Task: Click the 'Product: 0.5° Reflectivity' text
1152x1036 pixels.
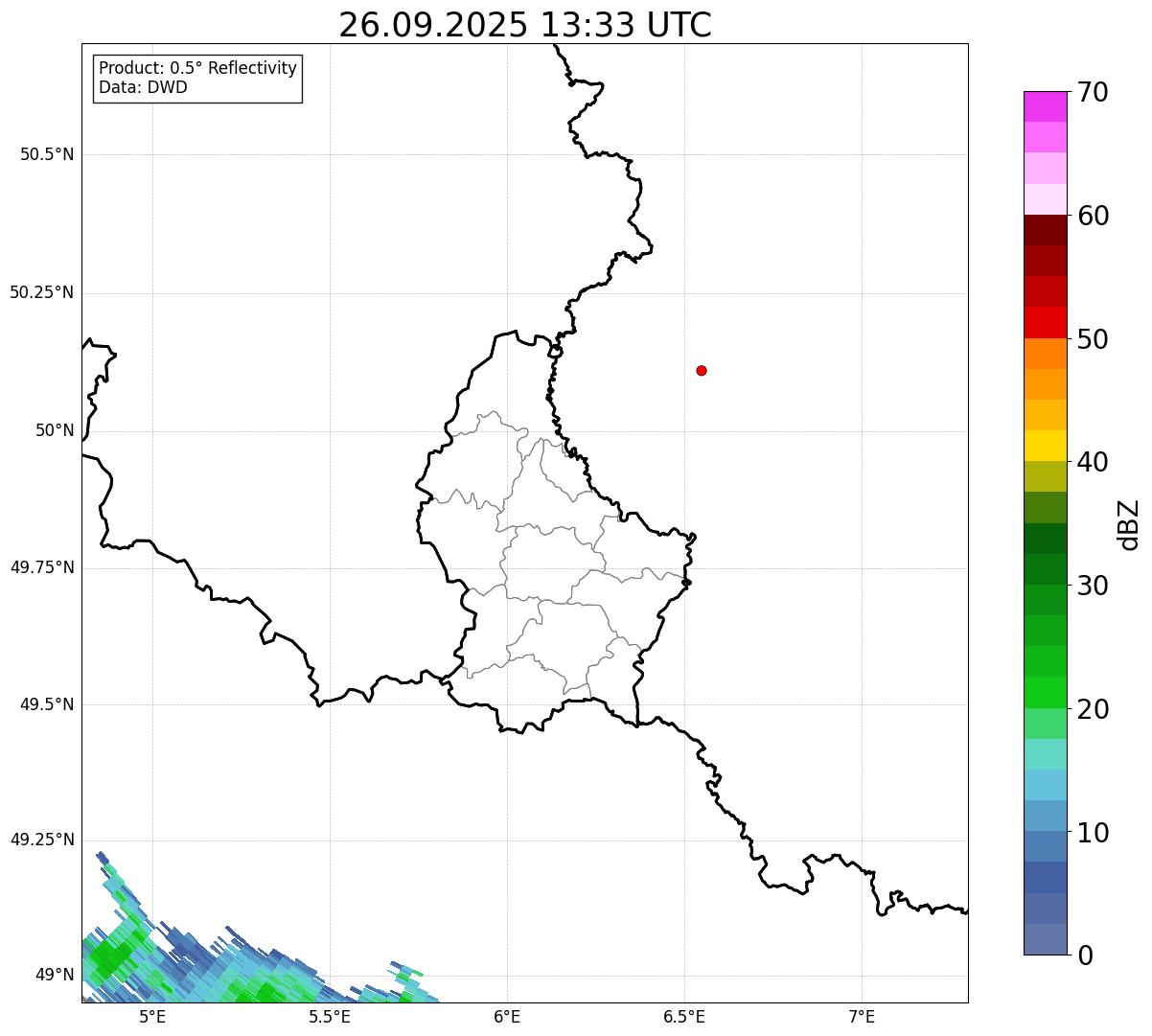Action: coord(198,69)
